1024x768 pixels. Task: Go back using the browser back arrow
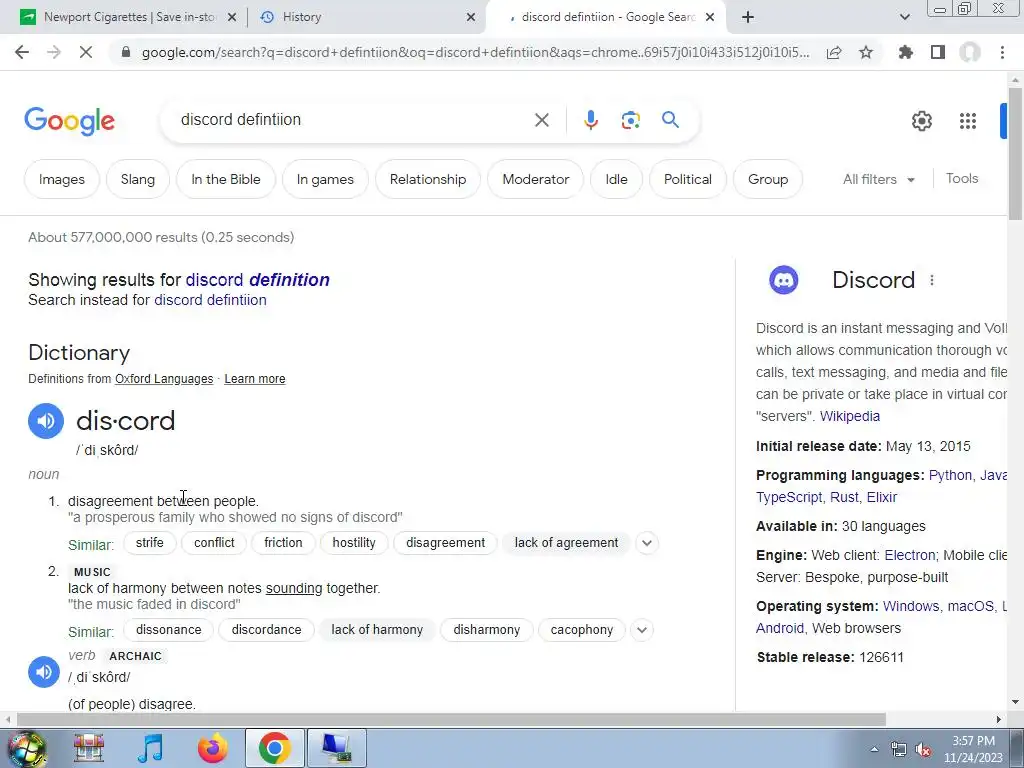(22, 52)
